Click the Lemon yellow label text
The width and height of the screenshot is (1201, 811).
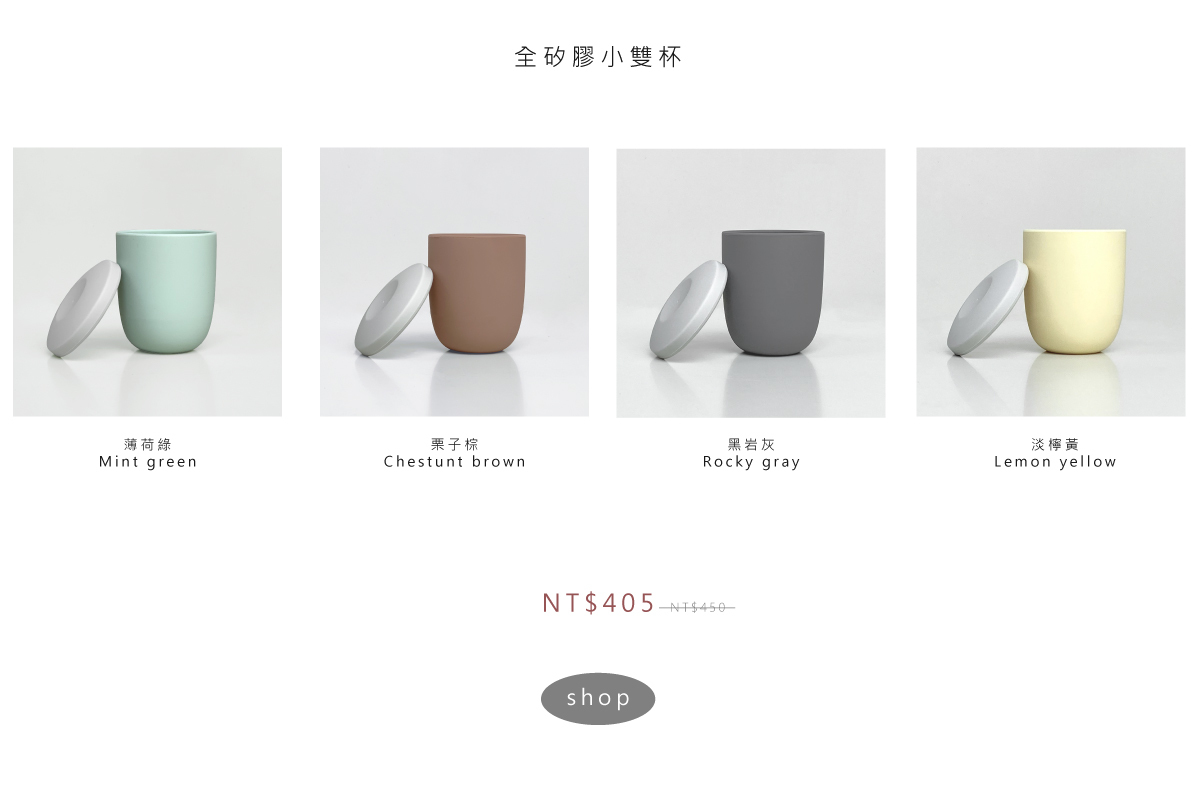1055,462
